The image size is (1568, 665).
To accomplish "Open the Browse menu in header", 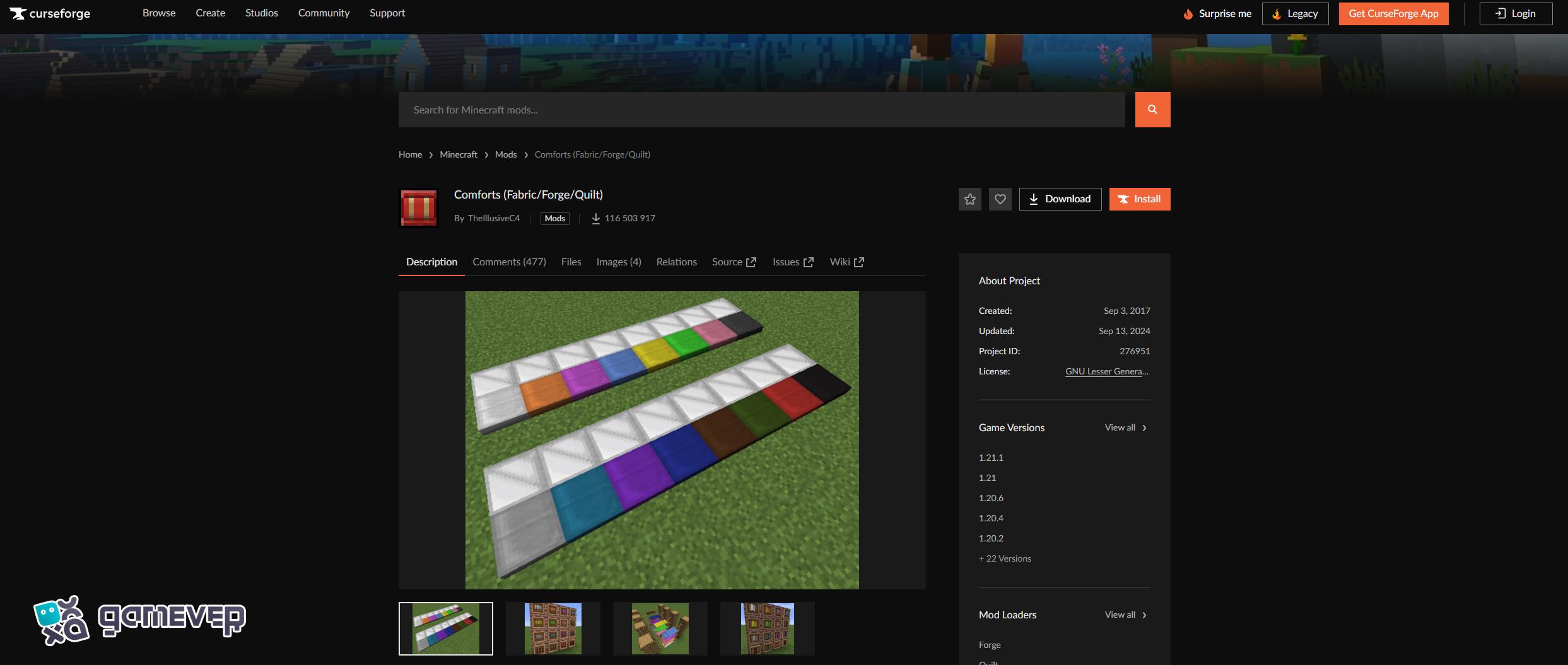I will [159, 13].
